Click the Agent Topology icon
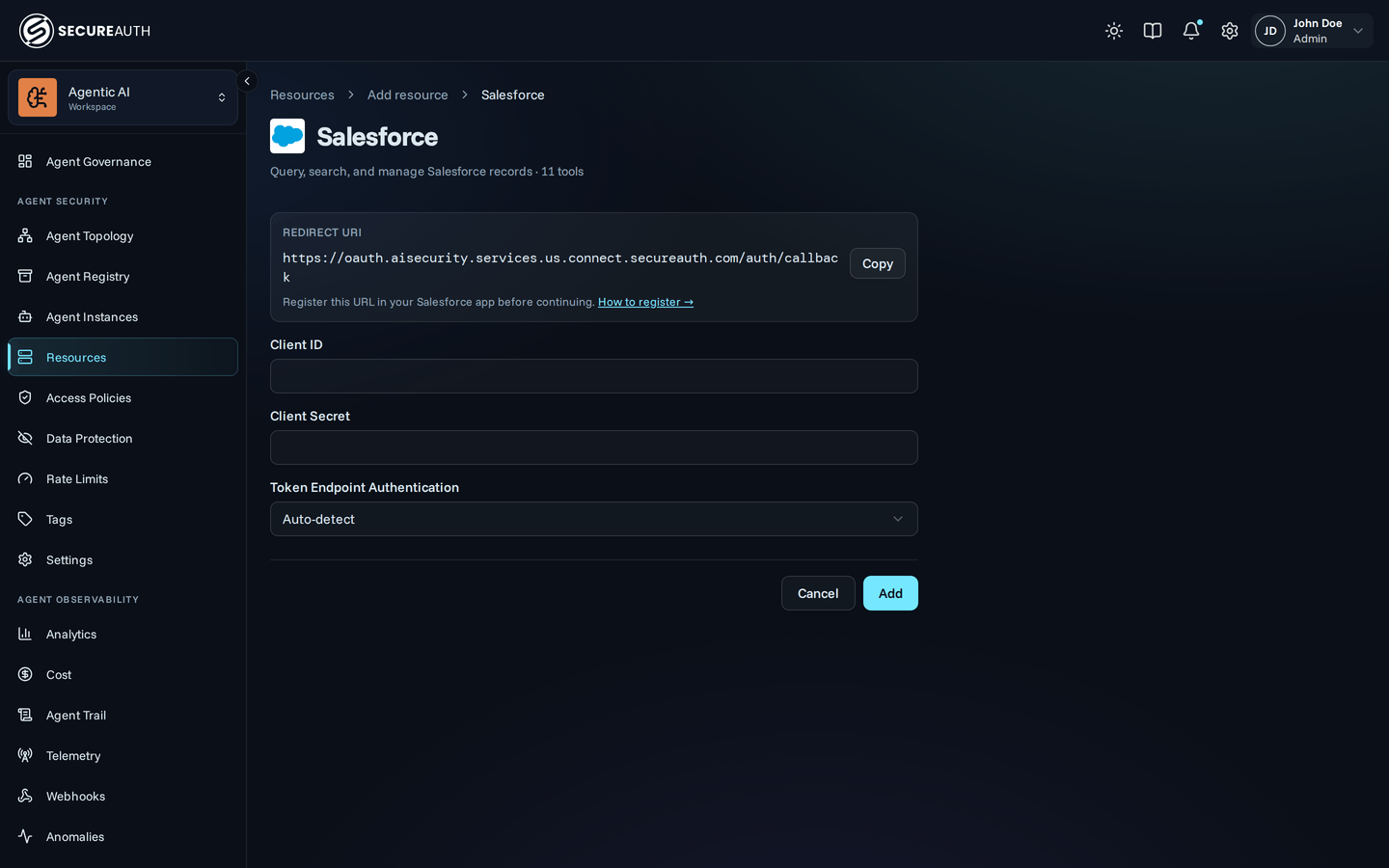Image resolution: width=1389 pixels, height=868 pixels. 25,235
